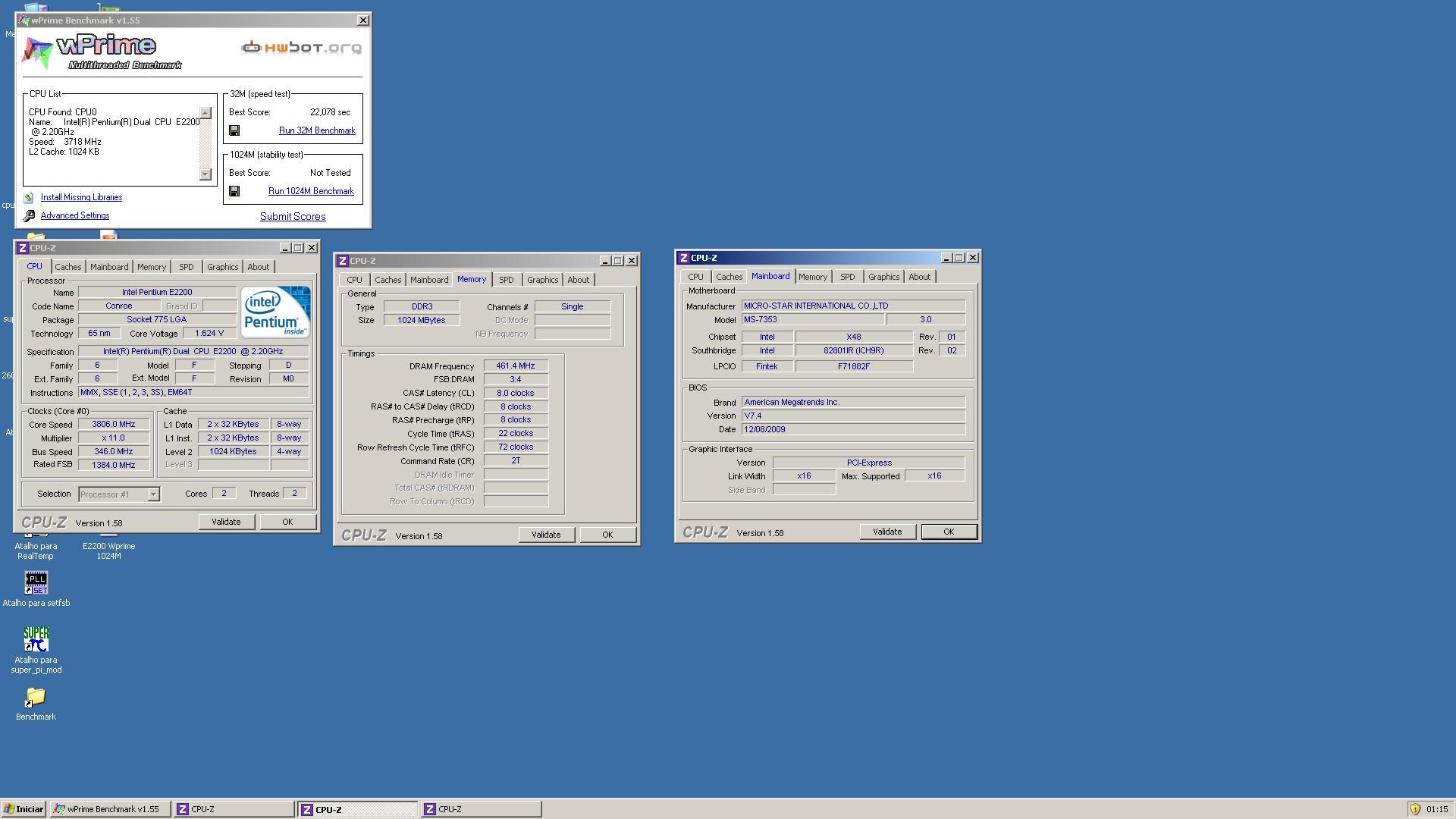Click the CPU-Z title icon in mainboard window
Viewport: 1456px width, 819px height.
tap(683, 258)
